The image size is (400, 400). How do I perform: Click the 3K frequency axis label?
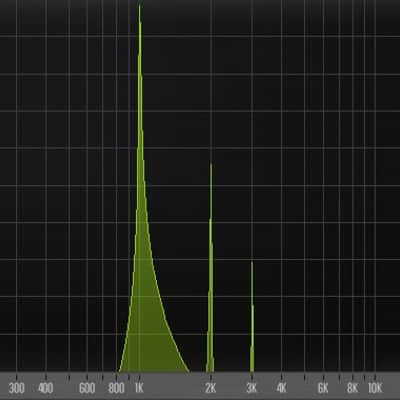[x=252, y=388]
